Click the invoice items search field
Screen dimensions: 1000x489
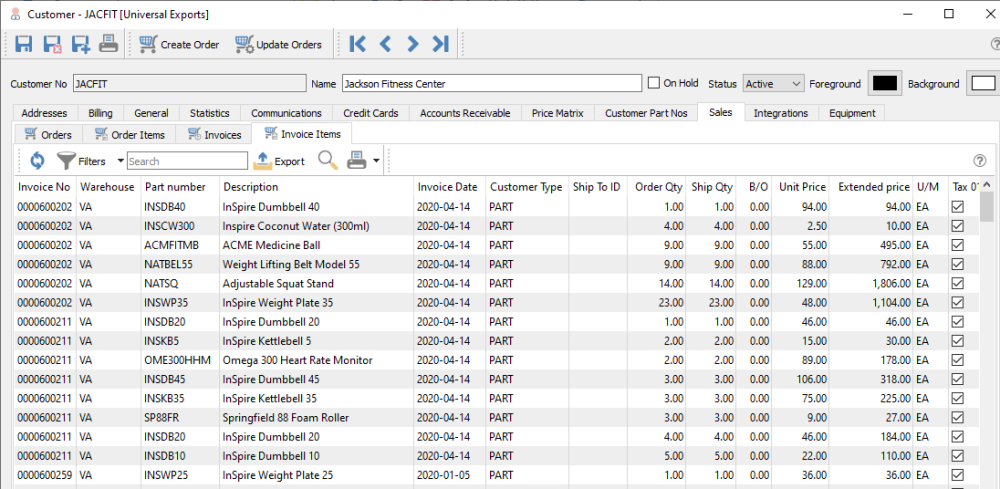[187, 161]
